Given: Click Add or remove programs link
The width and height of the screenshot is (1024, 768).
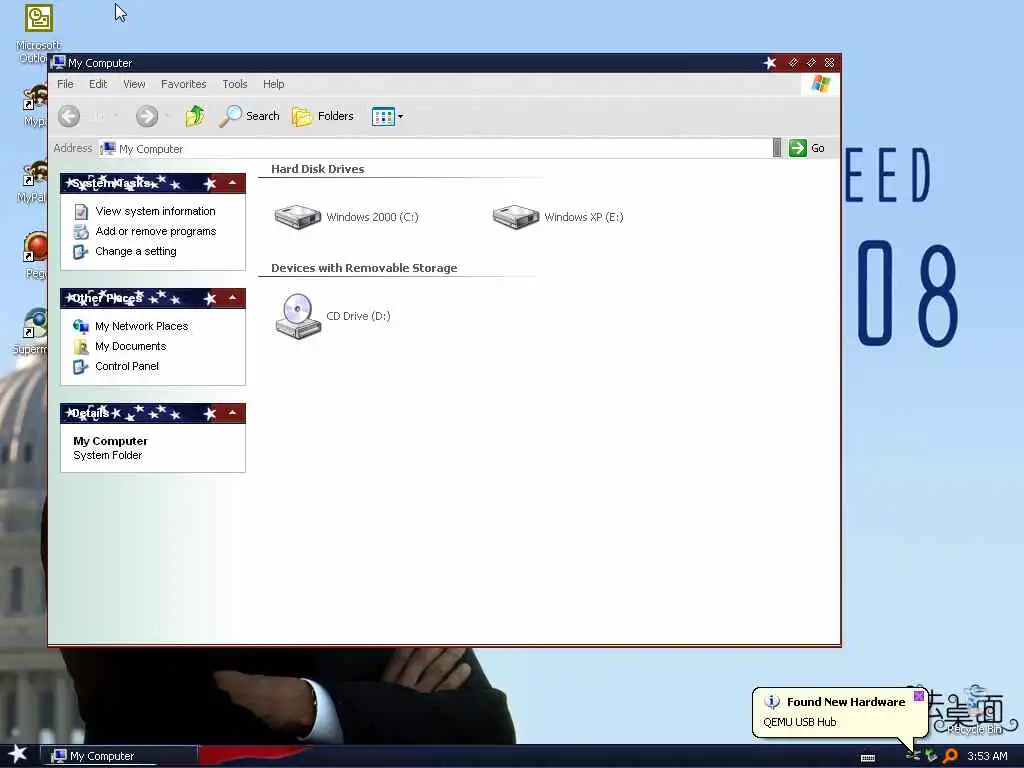Looking at the screenshot, I should [155, 231].
